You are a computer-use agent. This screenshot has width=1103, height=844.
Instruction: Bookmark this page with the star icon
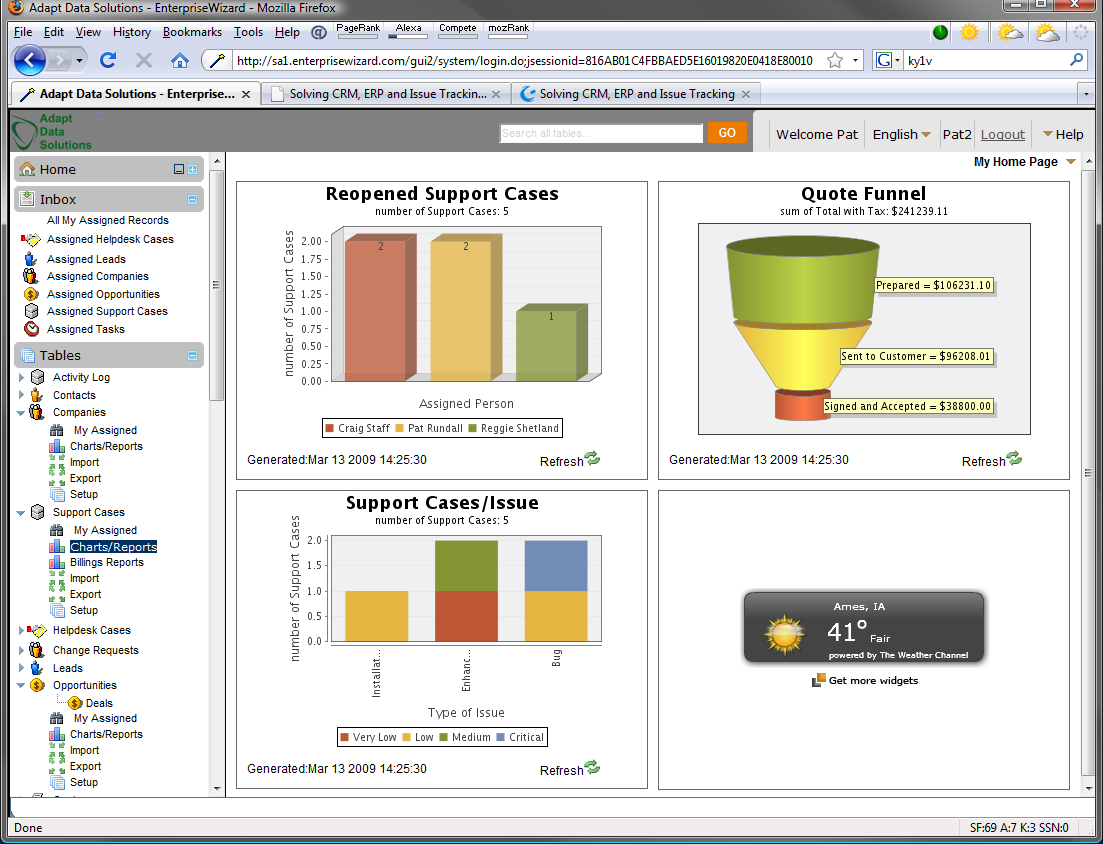[834, 60]
